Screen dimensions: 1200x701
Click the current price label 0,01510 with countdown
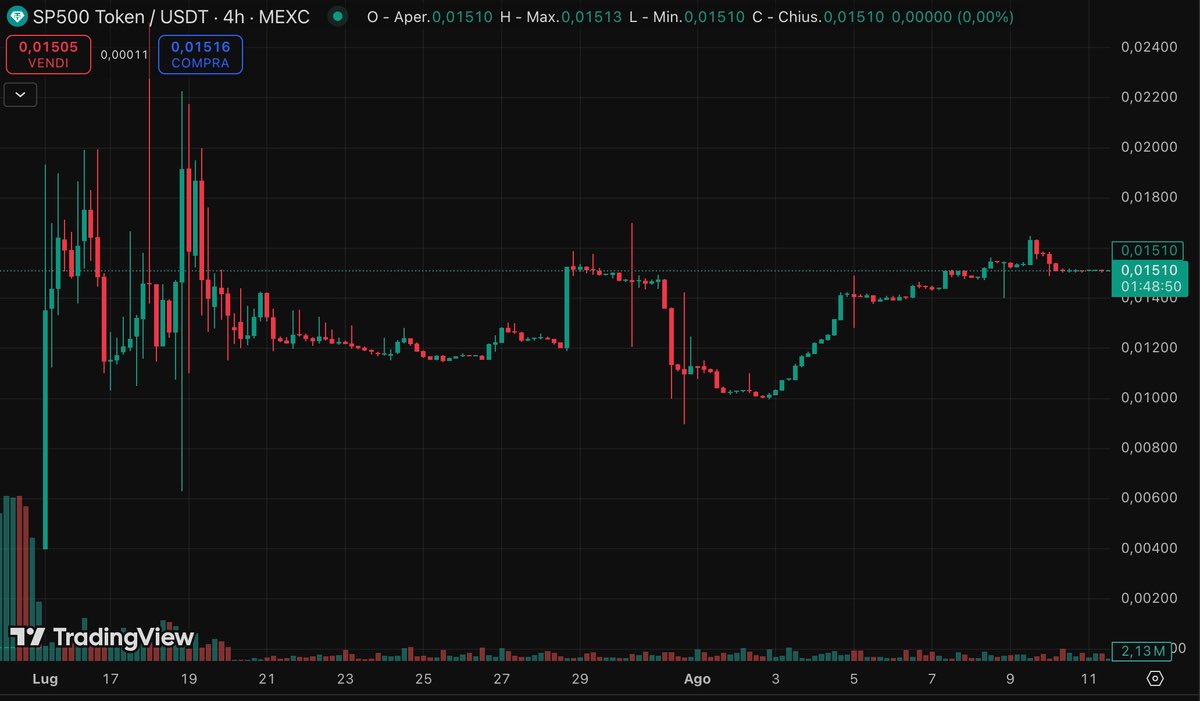click(1152, 278)
